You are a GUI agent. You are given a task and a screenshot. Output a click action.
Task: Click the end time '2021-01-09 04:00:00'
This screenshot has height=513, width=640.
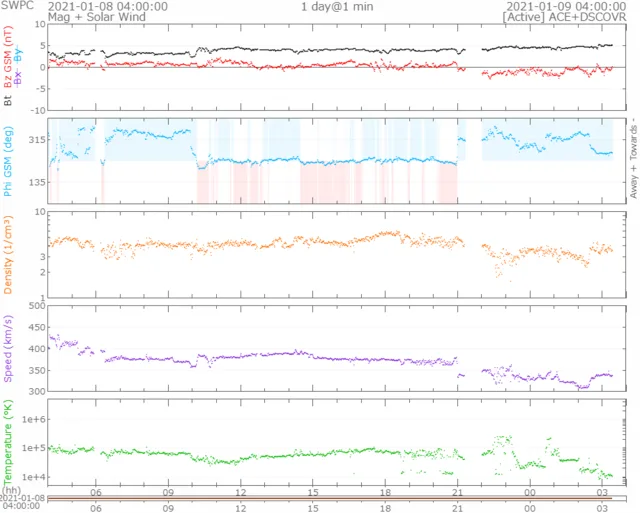(x=566, y=7)
